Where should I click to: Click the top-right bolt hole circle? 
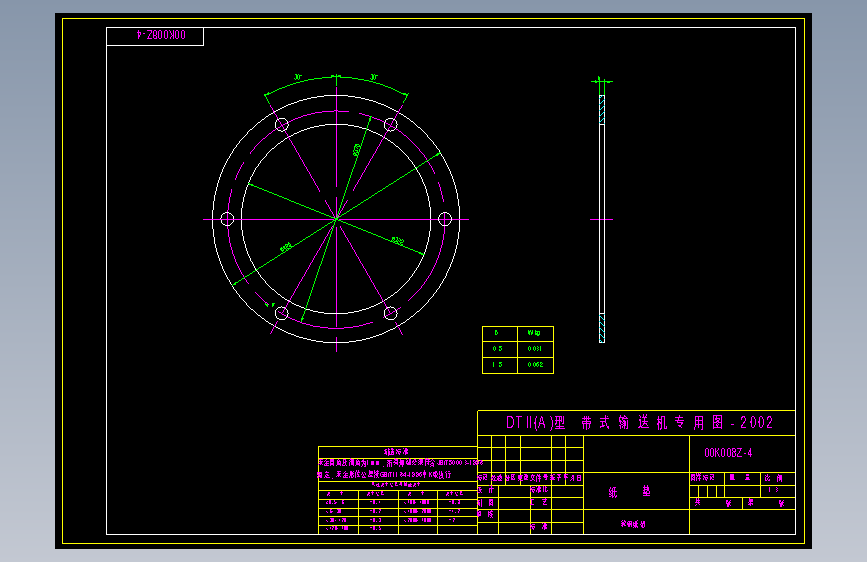tap(390, 124)
